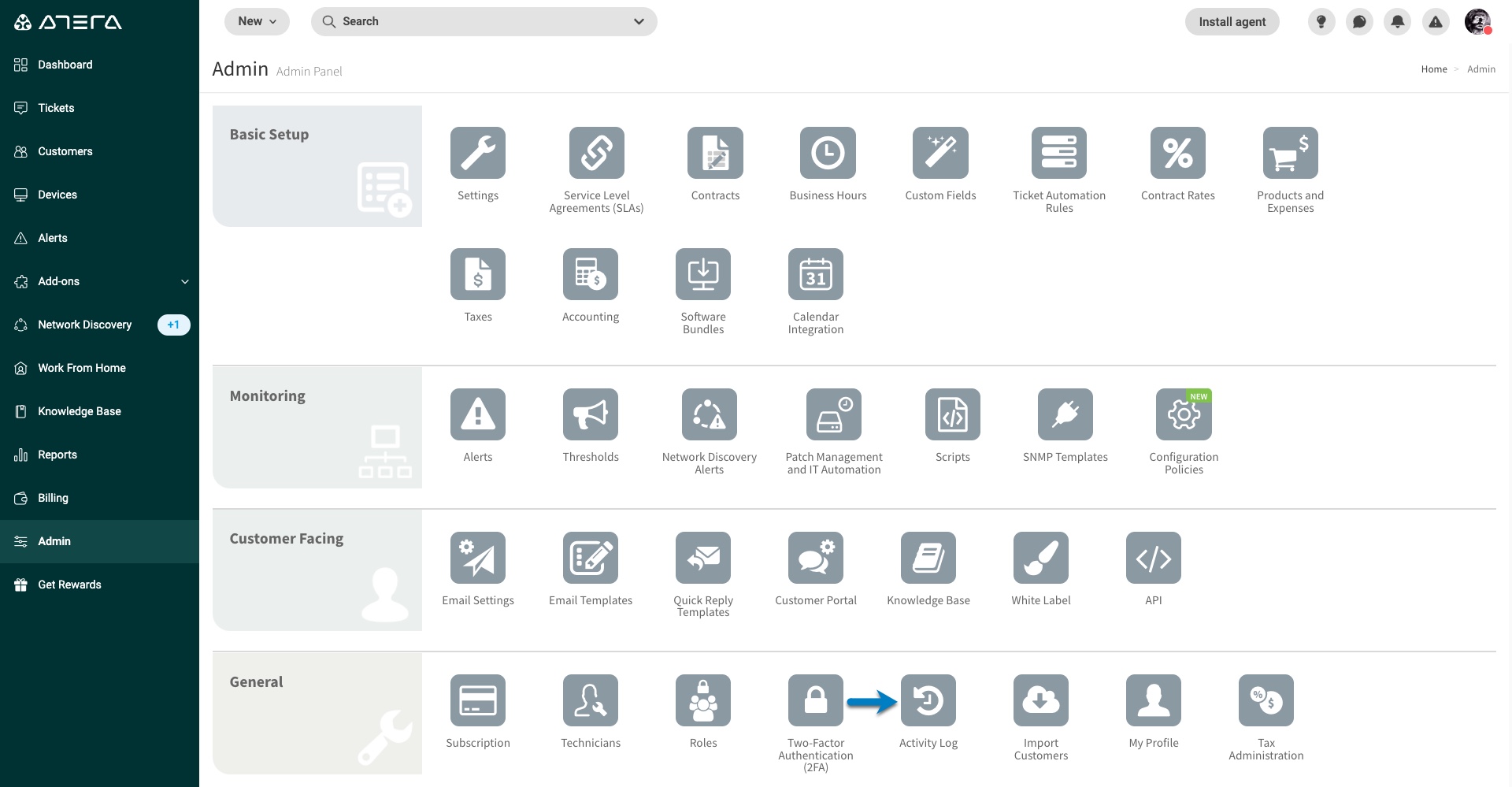Open Thresholds megaphone icon
This screenshot has width=1512, height=787.
click(591, 414)
